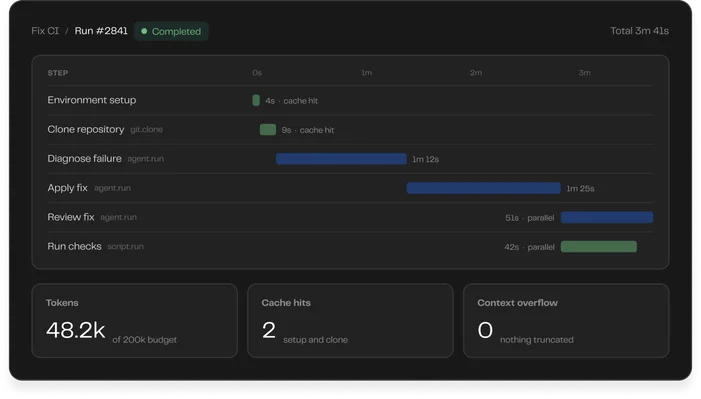Click the Cache hits value 2
This screenshot has height=399, width=701.
pos(269,331)
